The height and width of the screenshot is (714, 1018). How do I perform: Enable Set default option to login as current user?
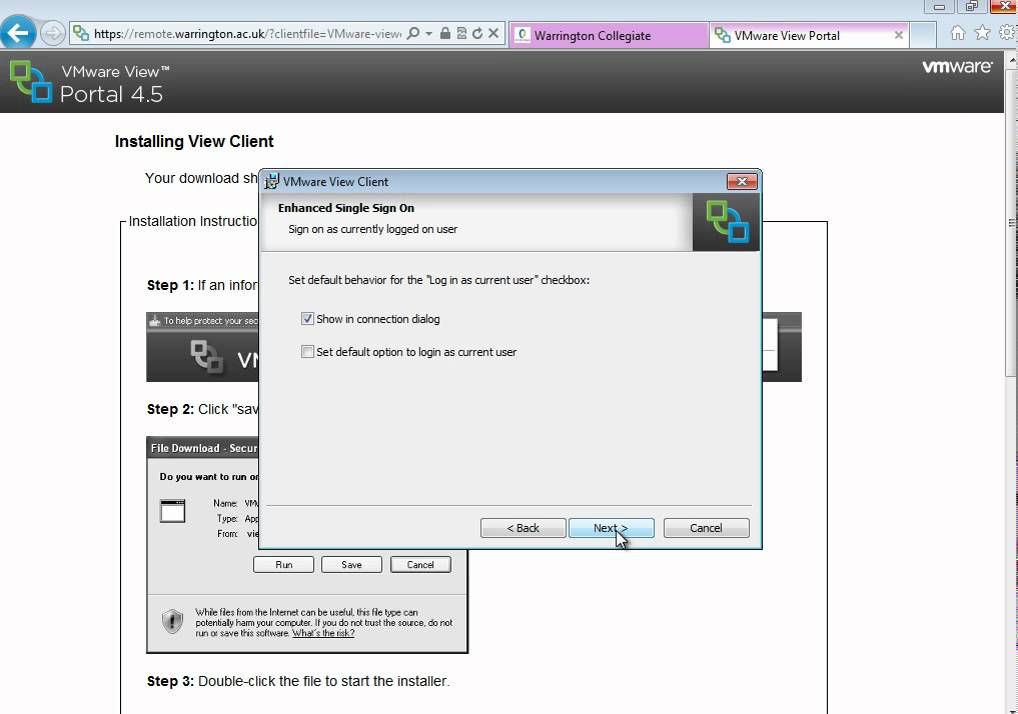pos(307,352)
